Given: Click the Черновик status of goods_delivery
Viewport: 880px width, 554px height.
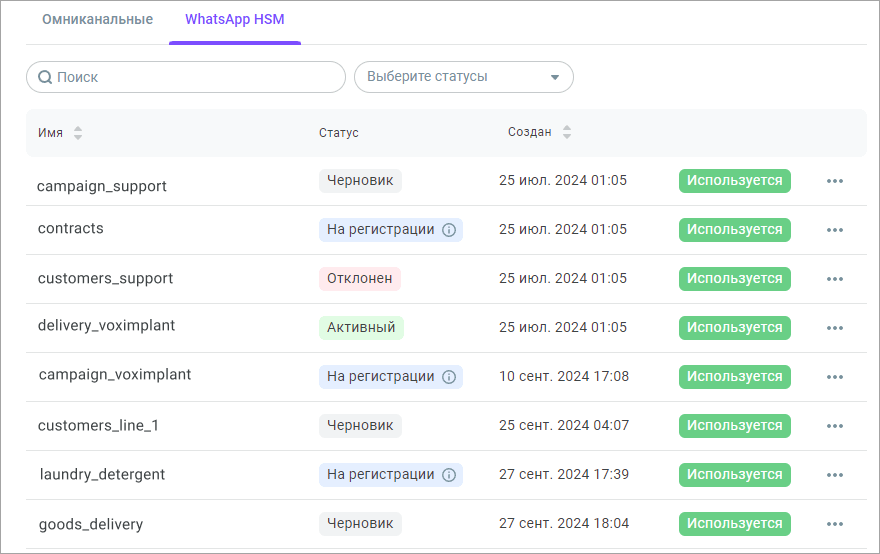Looking at the screenshot, I should point(360,524).
